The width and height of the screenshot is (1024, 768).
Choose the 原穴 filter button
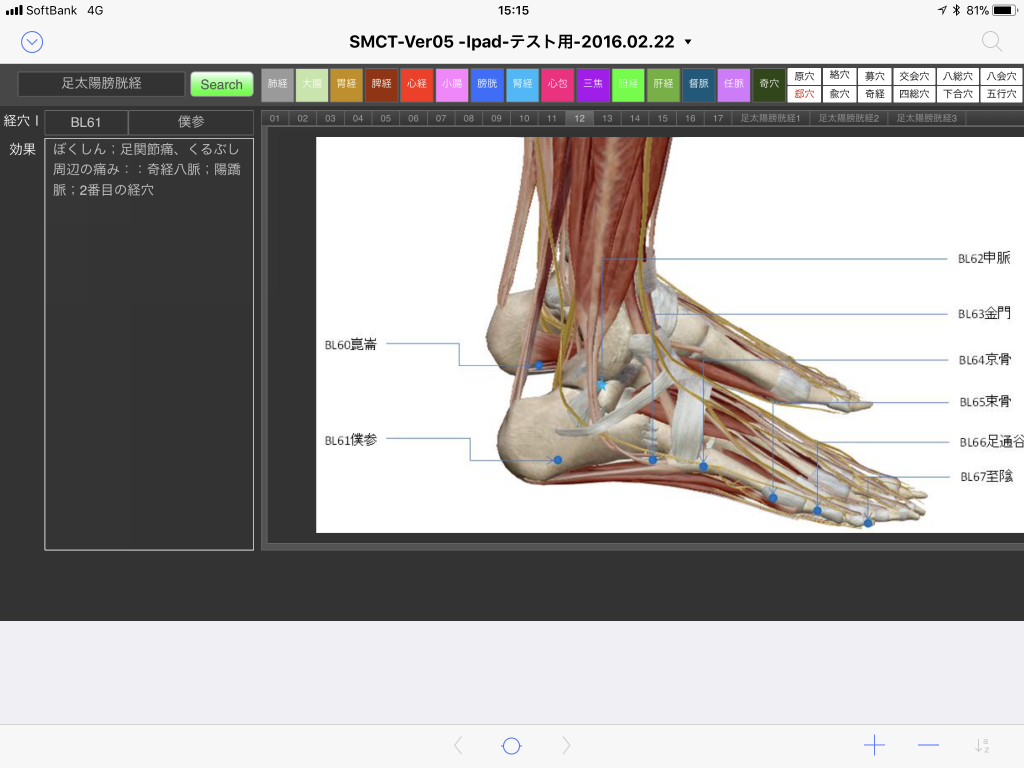tap(804, 76)
